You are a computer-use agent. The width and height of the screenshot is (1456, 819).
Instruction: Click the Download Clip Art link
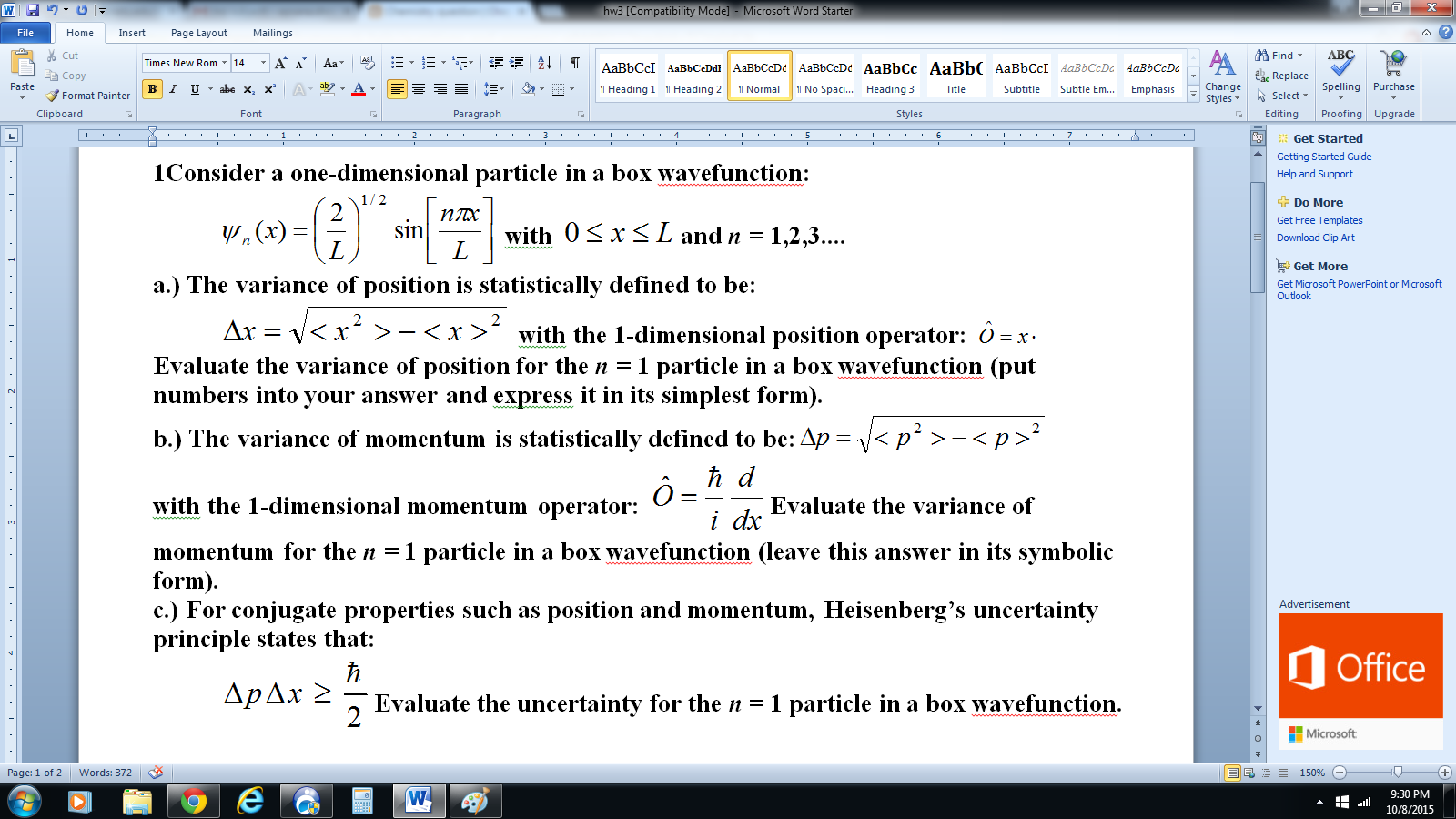[x=1315, y=238]
